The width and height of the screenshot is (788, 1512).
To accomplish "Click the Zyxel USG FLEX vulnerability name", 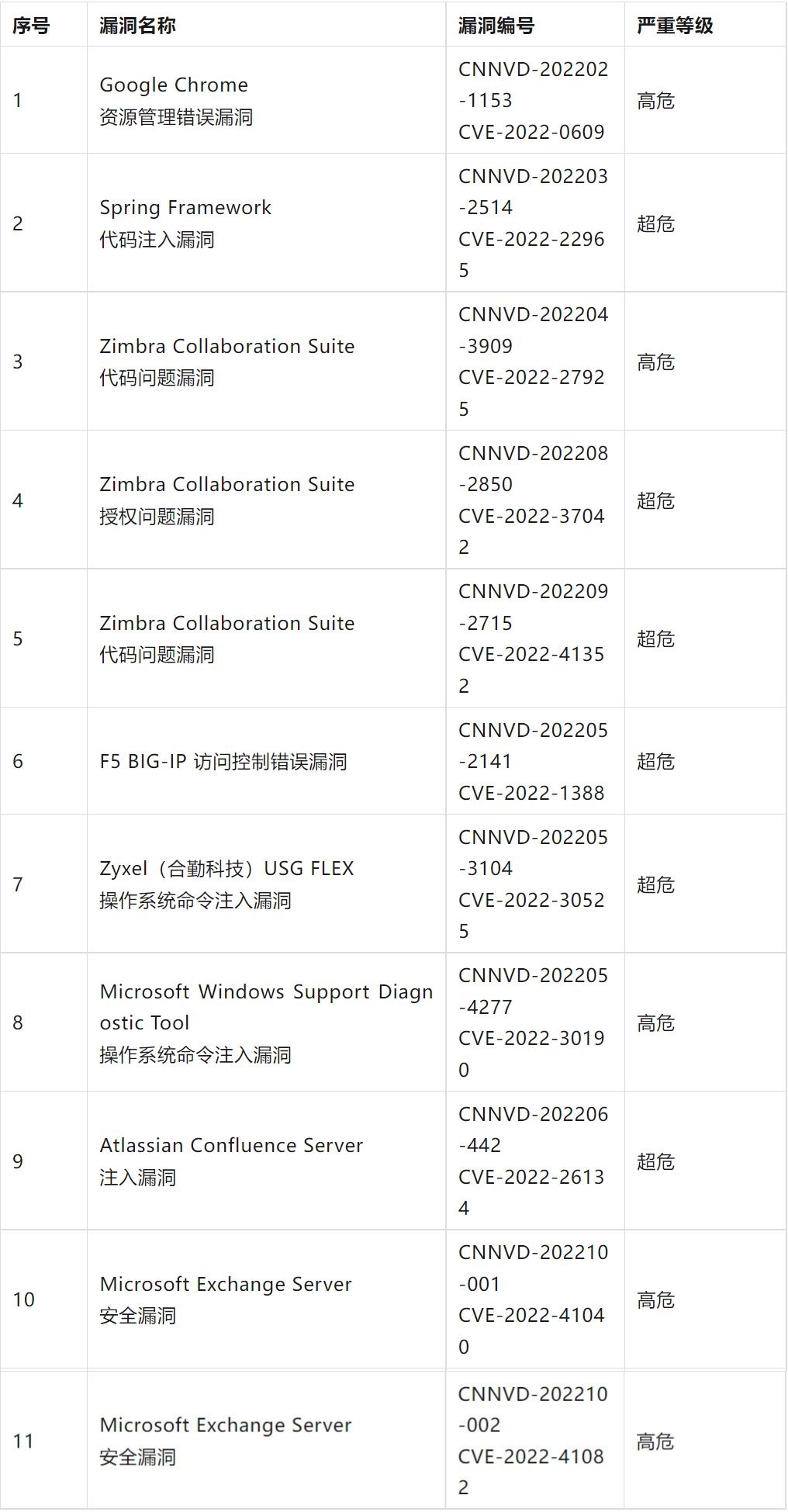I will (226, 884).
